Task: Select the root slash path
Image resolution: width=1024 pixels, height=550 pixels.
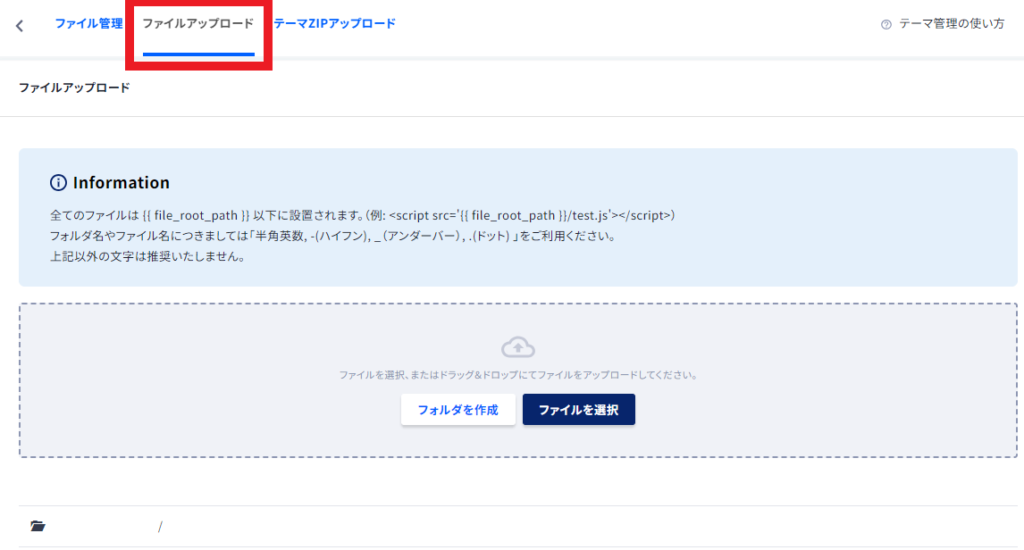Action: pyautogui.click(x=160, y=526)
